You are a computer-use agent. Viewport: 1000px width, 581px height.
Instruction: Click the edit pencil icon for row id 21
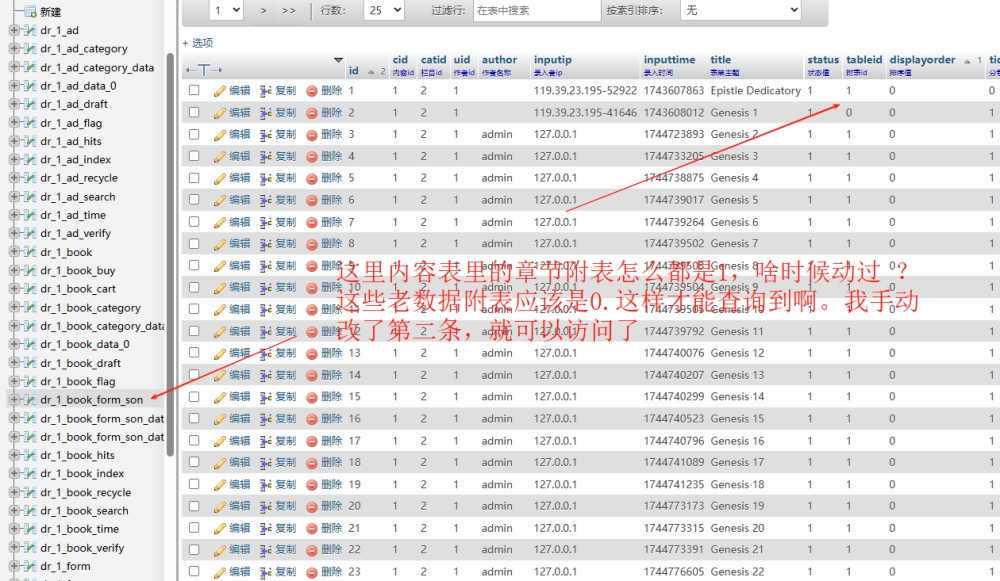(x=220, y=529)
